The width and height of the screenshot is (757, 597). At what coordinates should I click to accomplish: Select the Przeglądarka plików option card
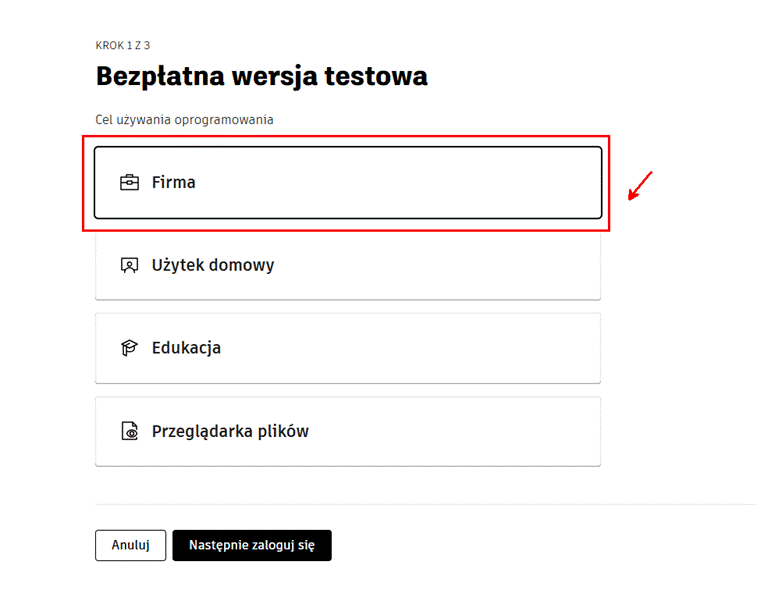(348, 432)
